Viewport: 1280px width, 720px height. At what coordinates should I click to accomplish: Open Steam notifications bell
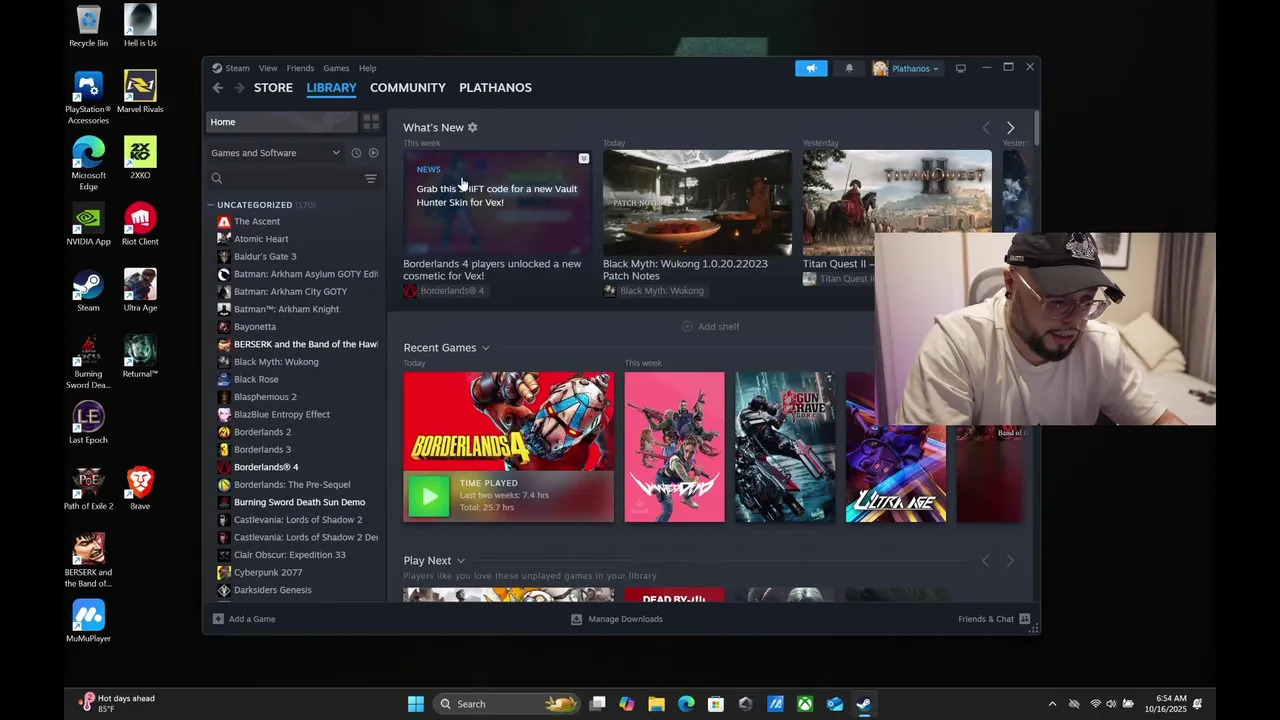(849, 68)
